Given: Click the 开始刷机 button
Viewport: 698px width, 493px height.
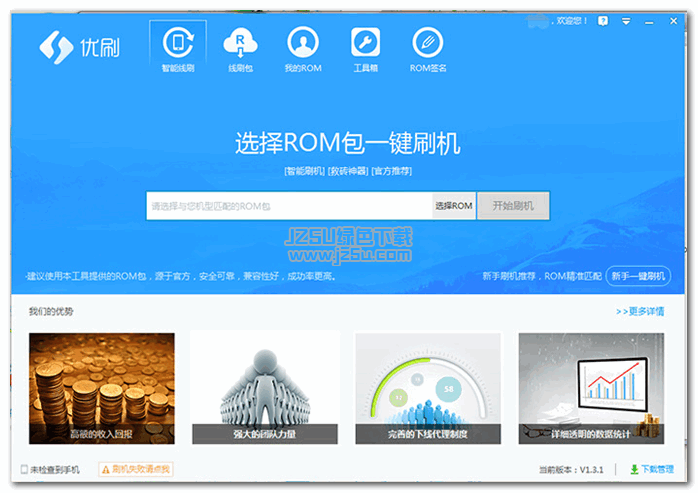Looking at the screenshot, I should coord(513,206).
